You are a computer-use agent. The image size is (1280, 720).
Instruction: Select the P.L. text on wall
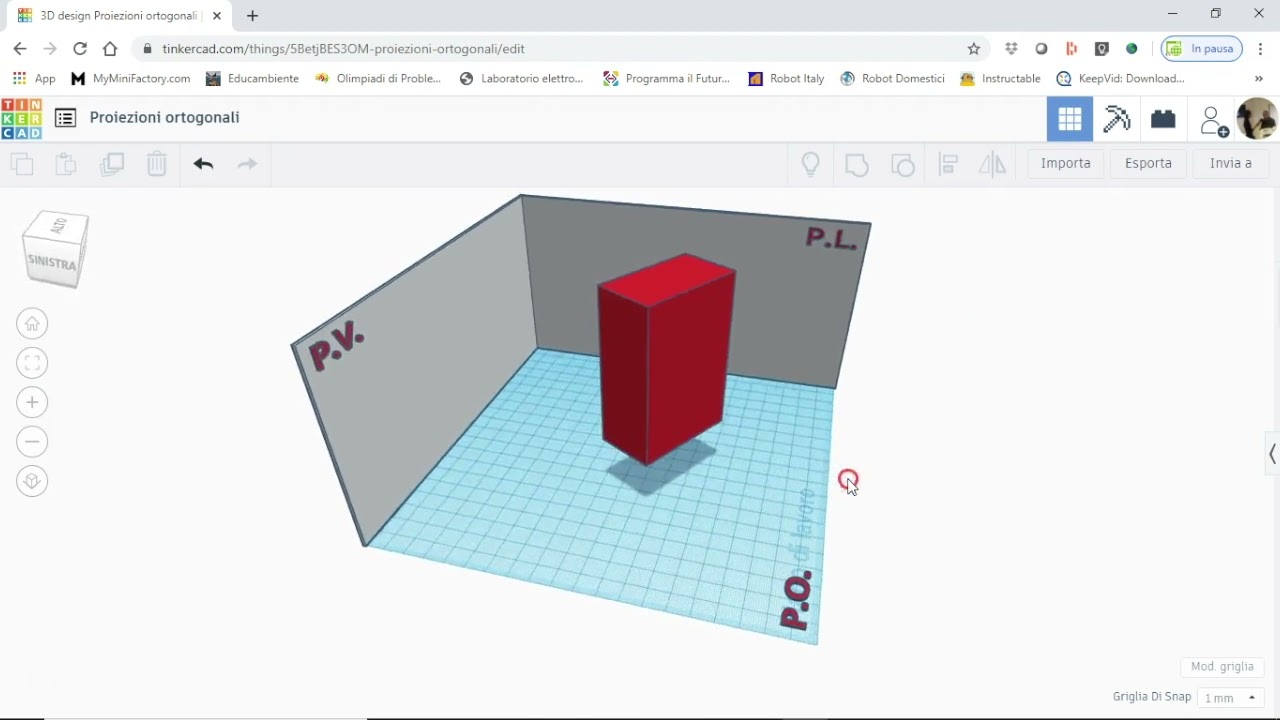click(831, 238)
